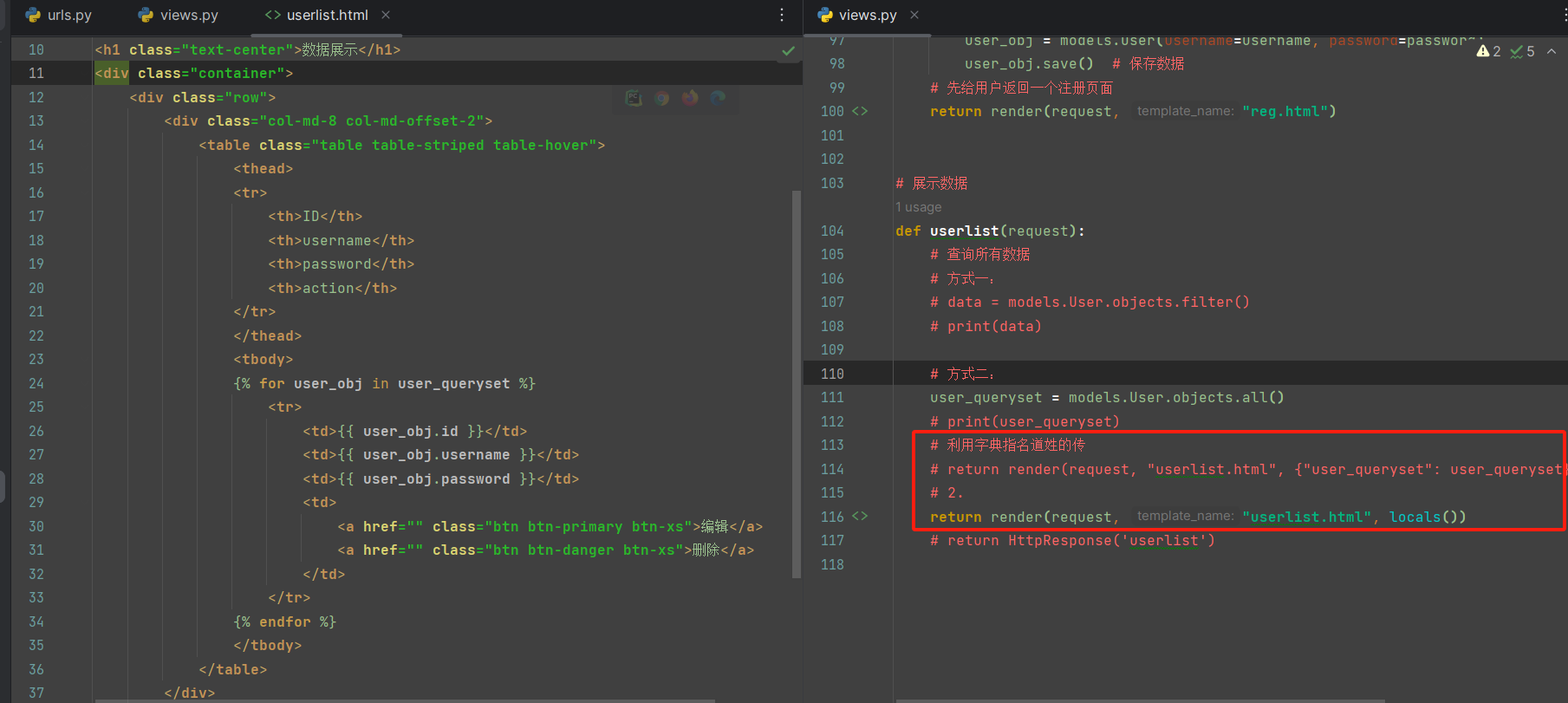Open userlist.html in Firefox browser
1568x703 pixels.
coord(690,98)
